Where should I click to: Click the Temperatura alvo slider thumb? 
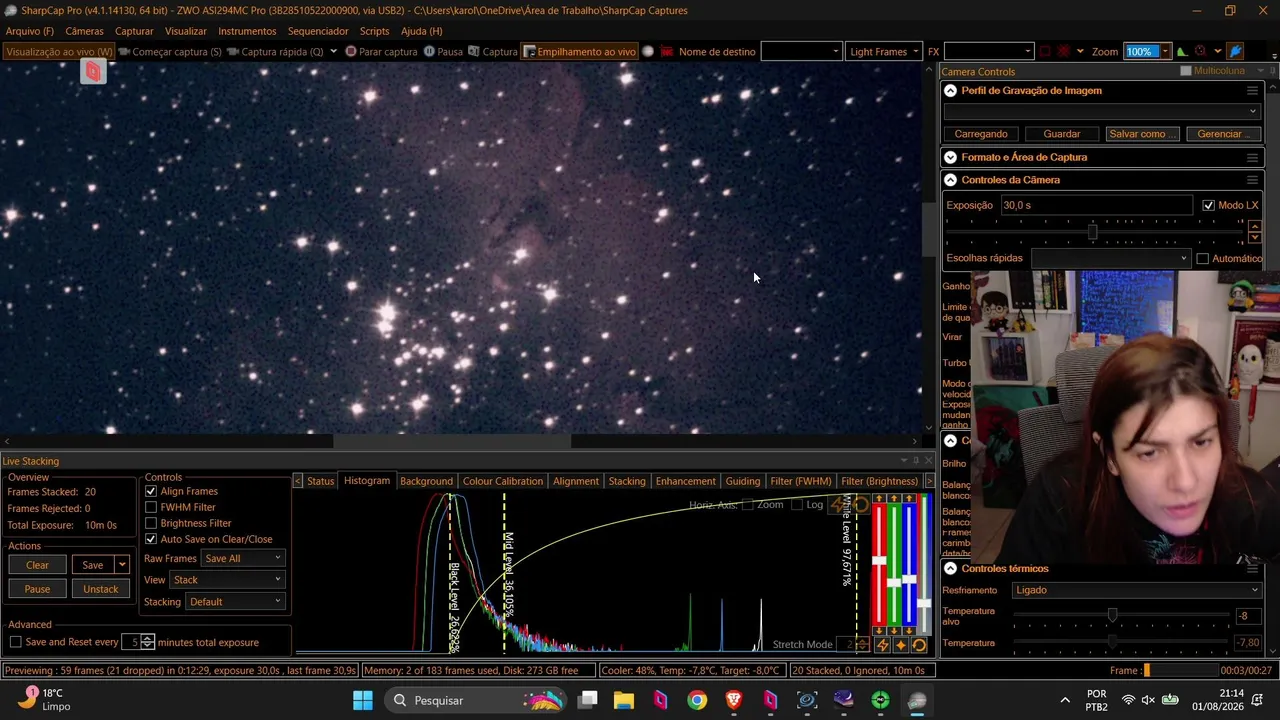click(x=1112, y=616)
